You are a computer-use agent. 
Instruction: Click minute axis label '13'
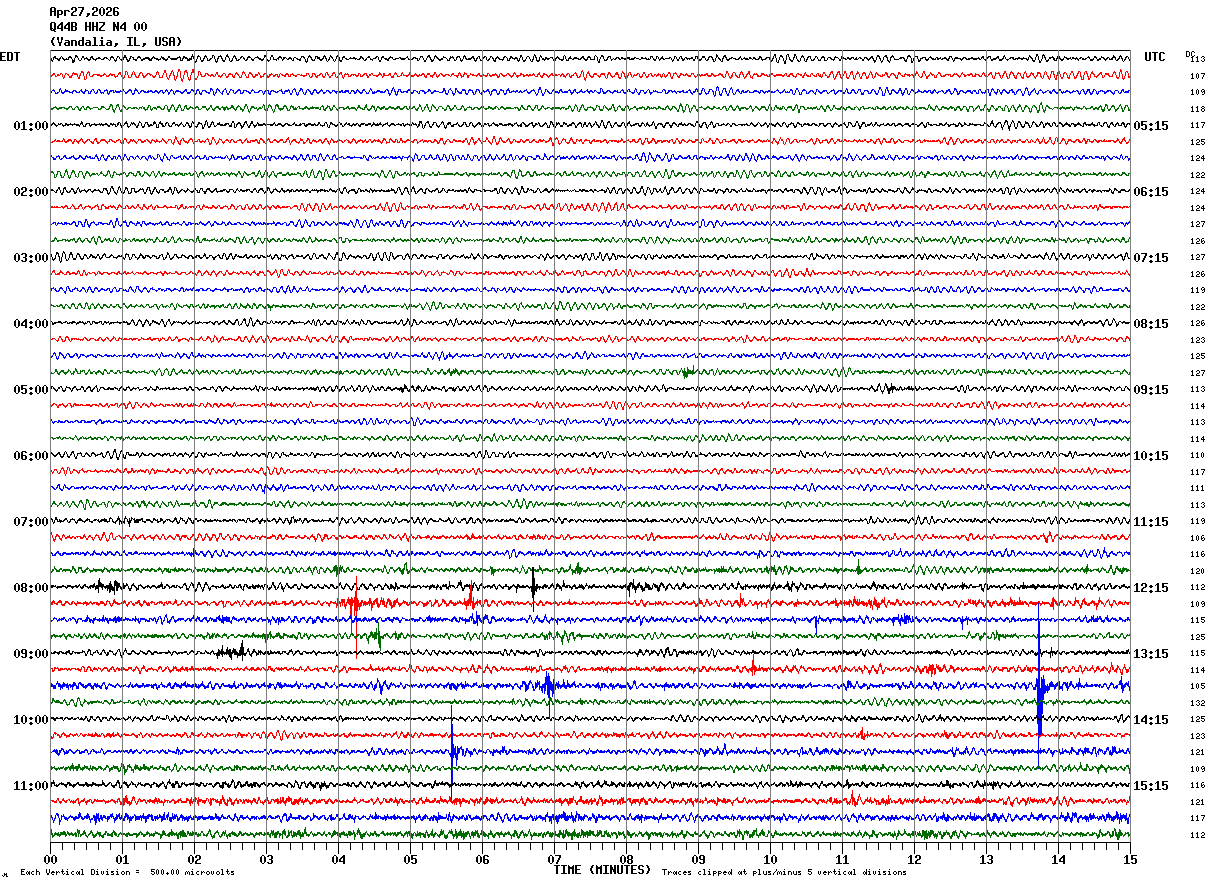tap(986, 859)
